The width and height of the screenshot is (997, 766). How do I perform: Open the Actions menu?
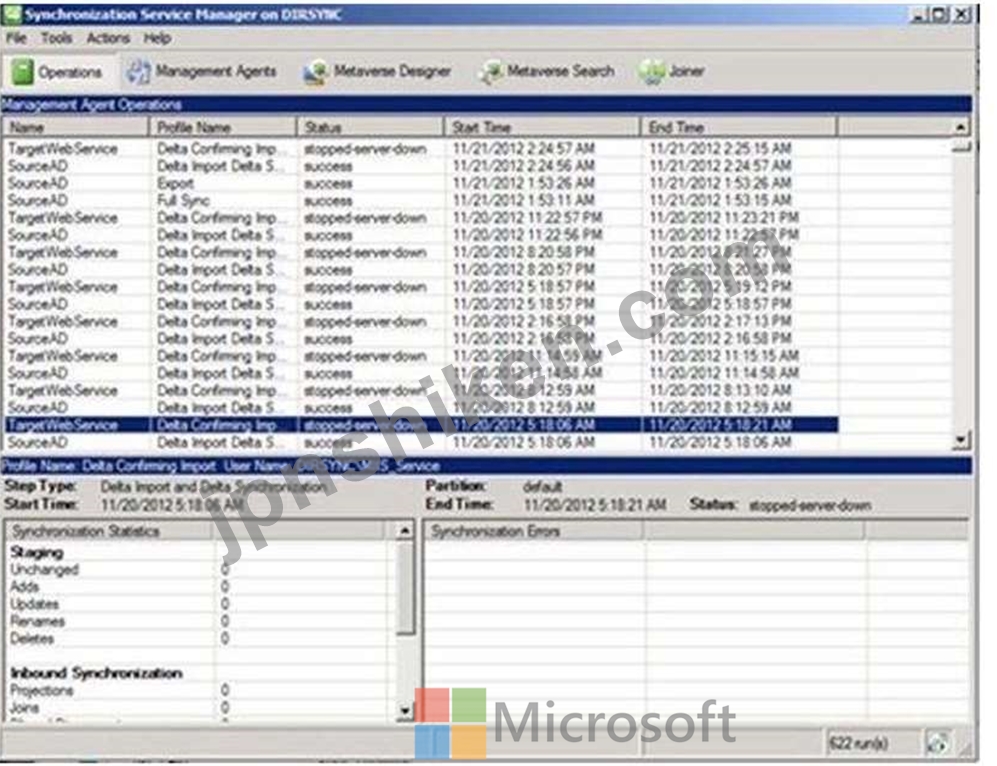107,38
